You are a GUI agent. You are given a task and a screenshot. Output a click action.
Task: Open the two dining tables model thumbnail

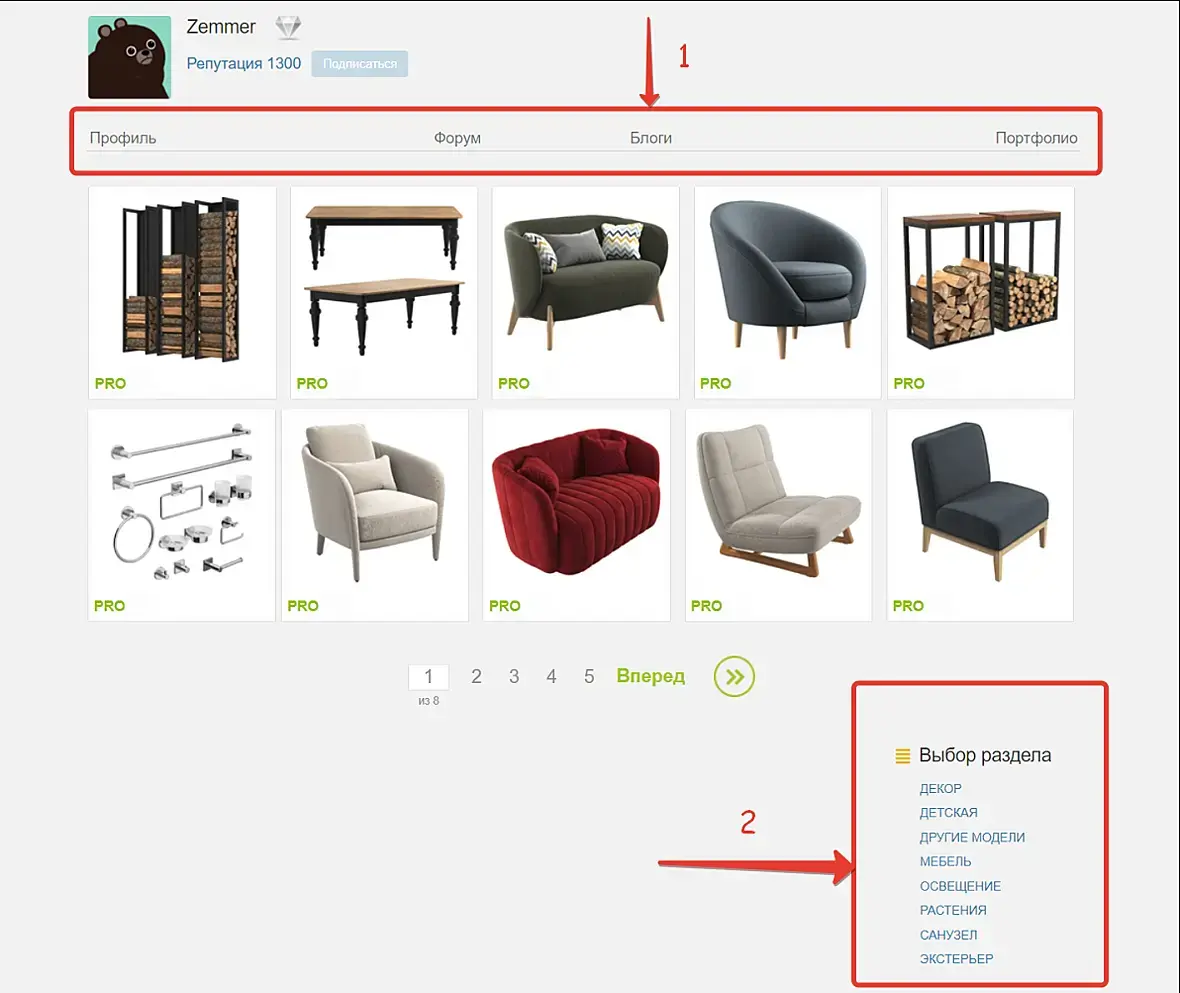pos(384,293)
